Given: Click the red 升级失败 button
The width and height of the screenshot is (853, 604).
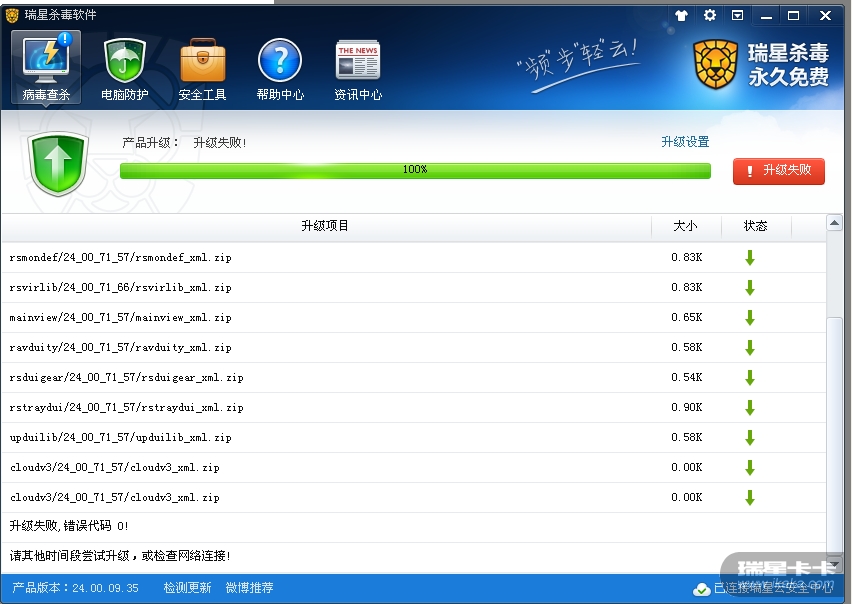Looking at the screenshot, I should coord(778,171).
